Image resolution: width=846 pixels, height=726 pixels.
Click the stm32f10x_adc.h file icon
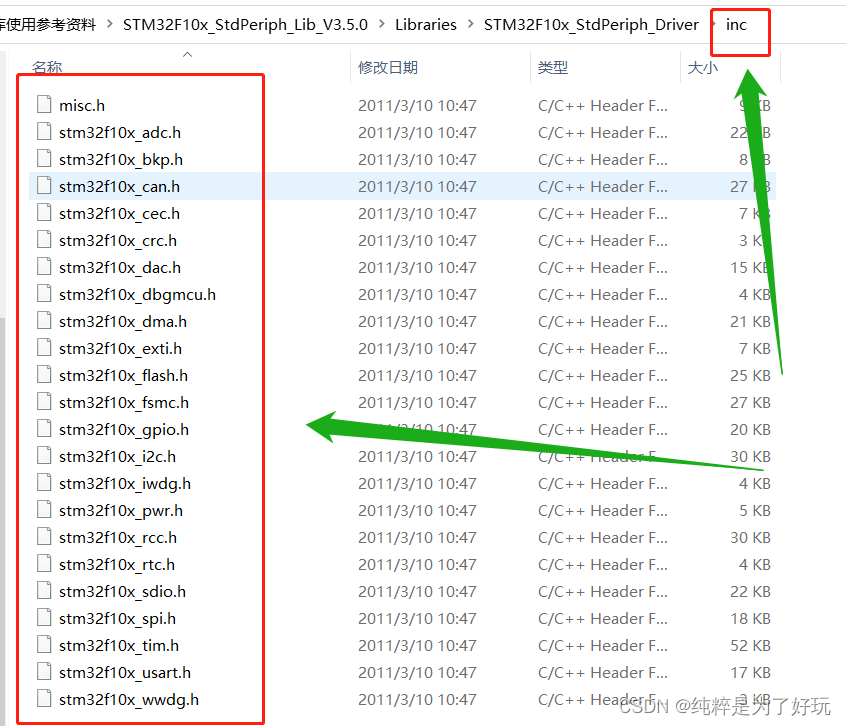44,131
